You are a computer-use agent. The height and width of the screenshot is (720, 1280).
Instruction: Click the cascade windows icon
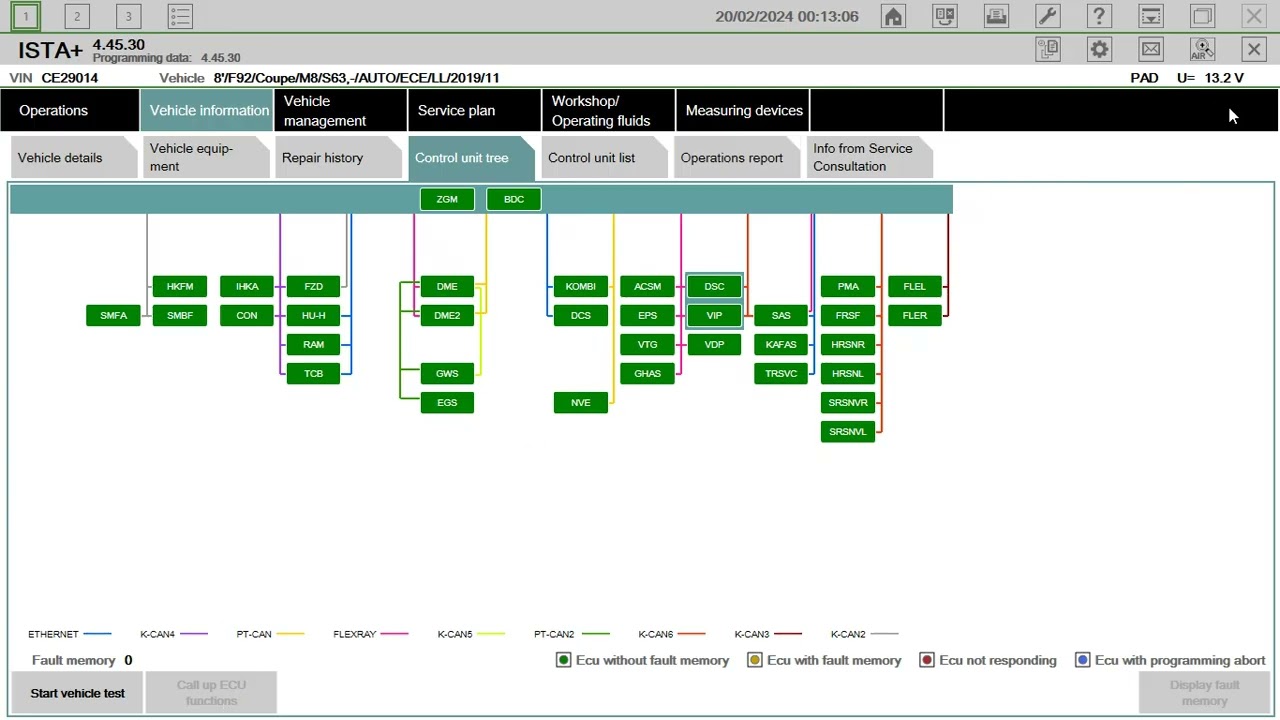coord(1202,16)
